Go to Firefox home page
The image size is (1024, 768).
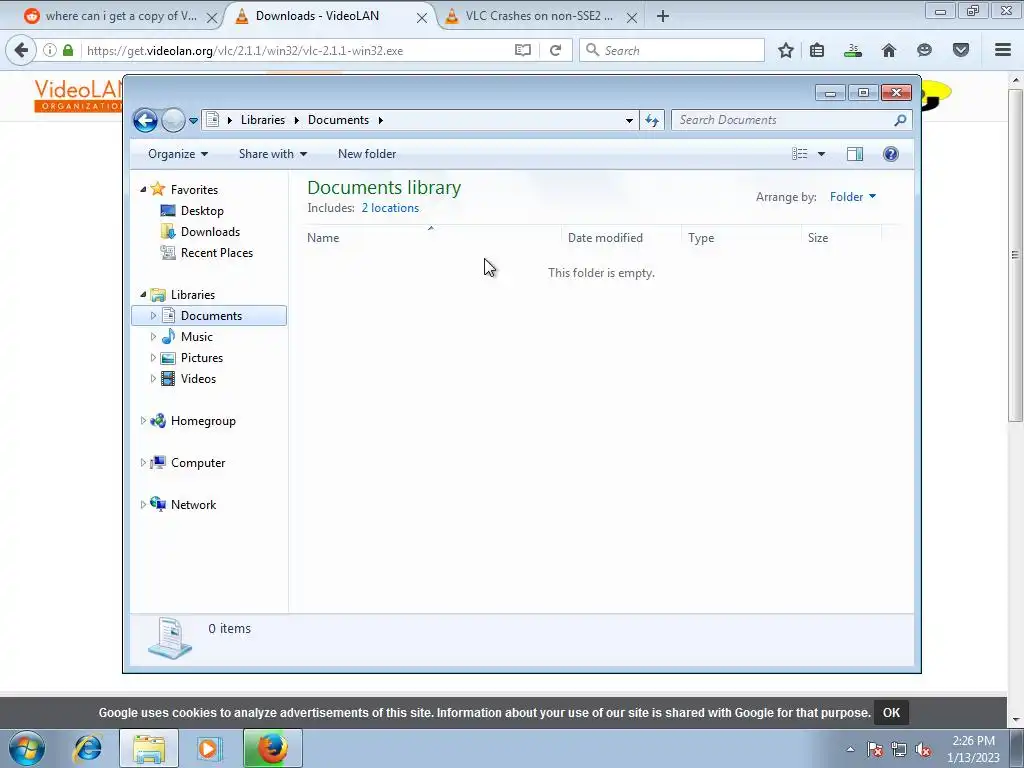tap(889, 50)
